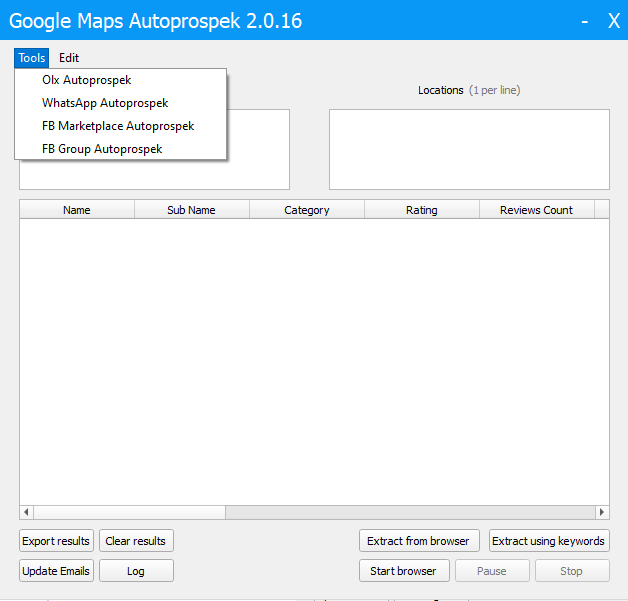Select Olx Autoprospek from Tools menu
Screen dimensions: 628x601
tap(120, 80)
